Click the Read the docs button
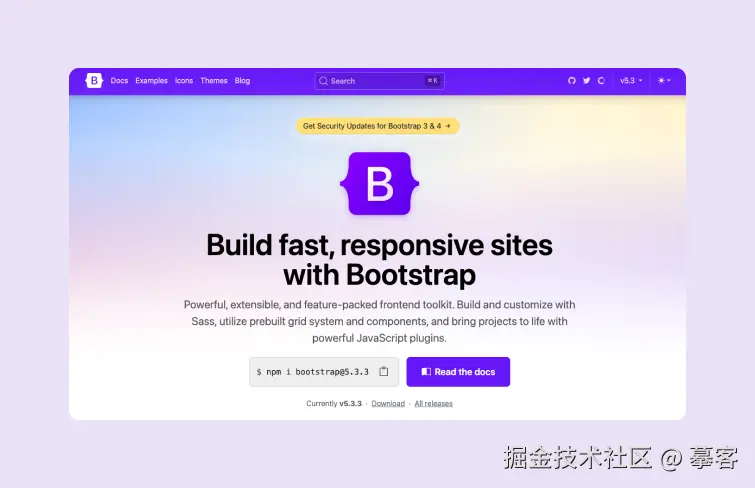This screenshot has height=488, width=755. coord(458,371)
